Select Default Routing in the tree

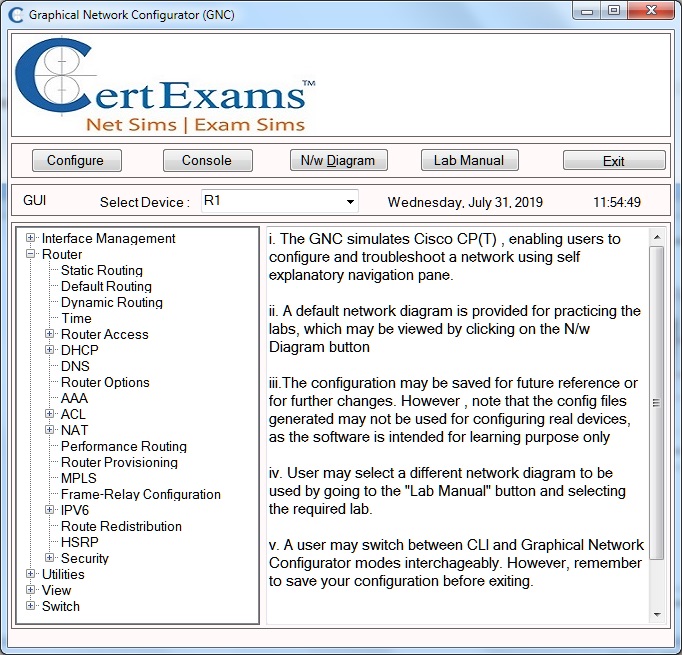pos(106,286)
